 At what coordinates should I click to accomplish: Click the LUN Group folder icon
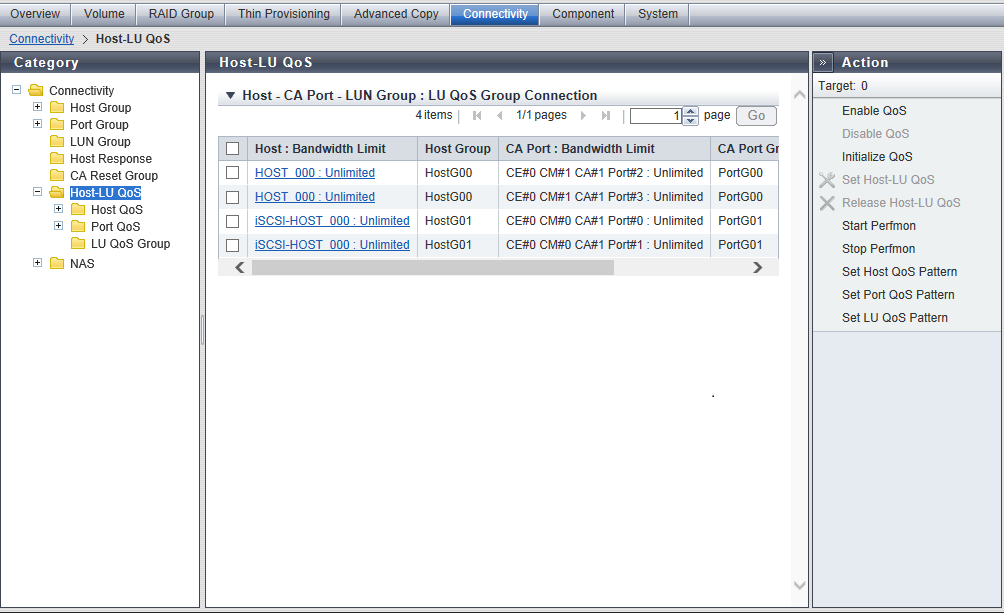point(57,142)
